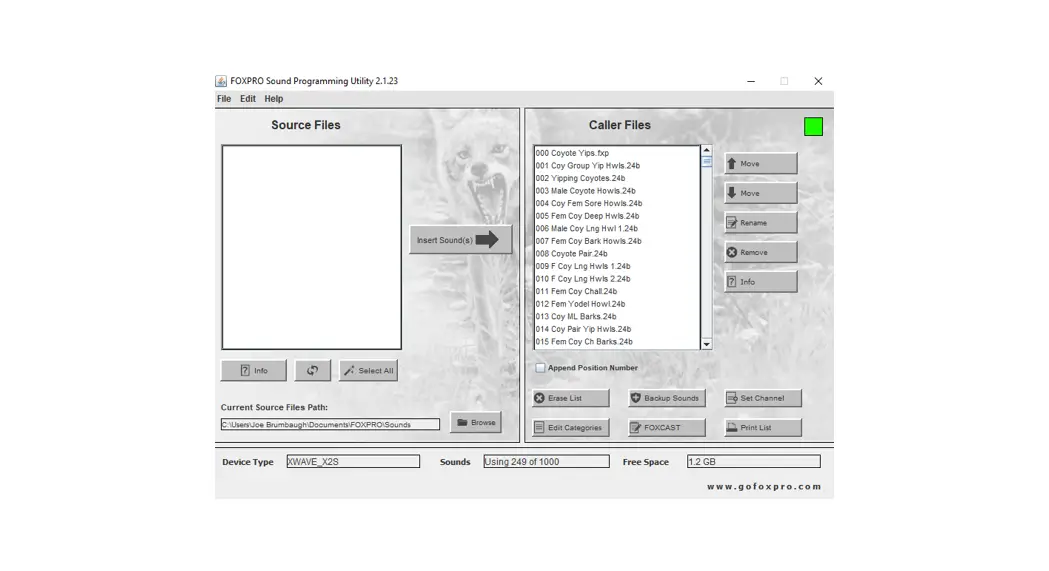
Task: Select 004 Coy Fem Sore Howls.24b
Action: pos(617,203)
